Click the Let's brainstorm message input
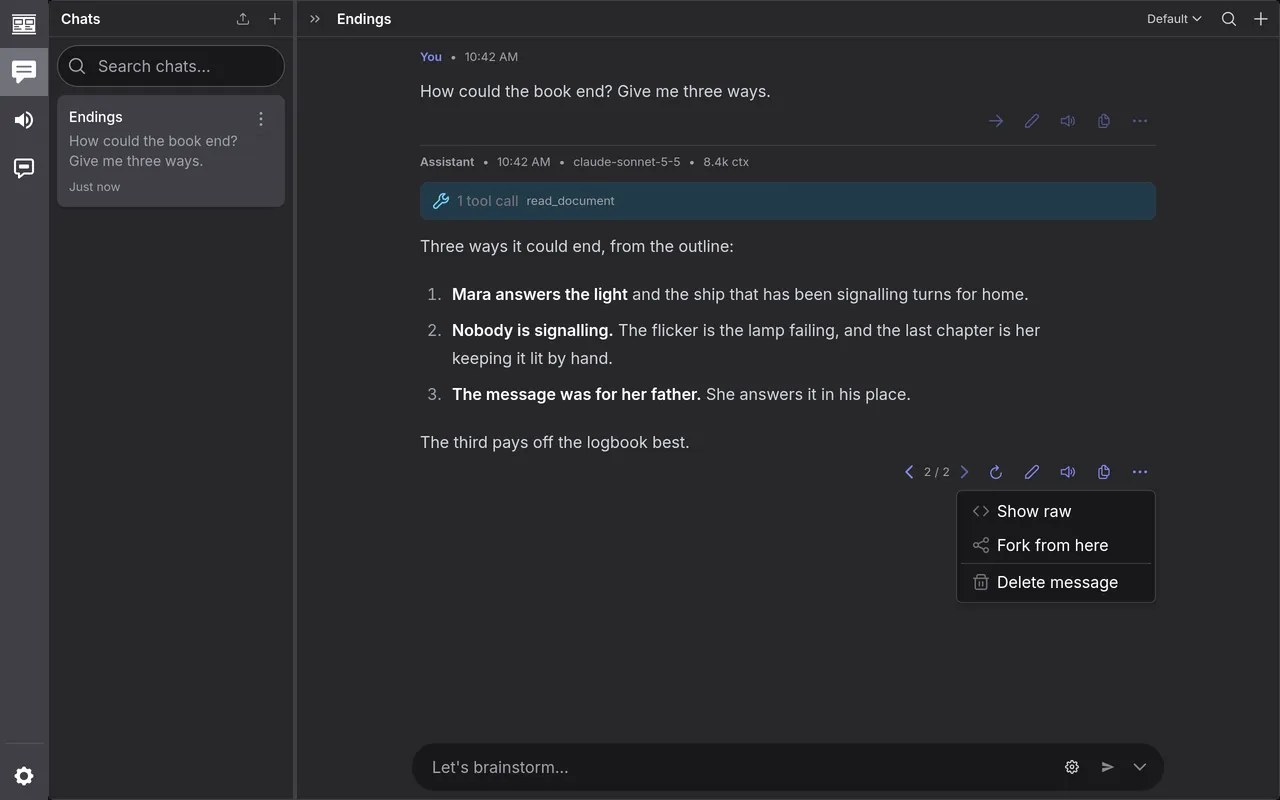The height and width of the screenshot is (800, 1280). click(740, 767)
